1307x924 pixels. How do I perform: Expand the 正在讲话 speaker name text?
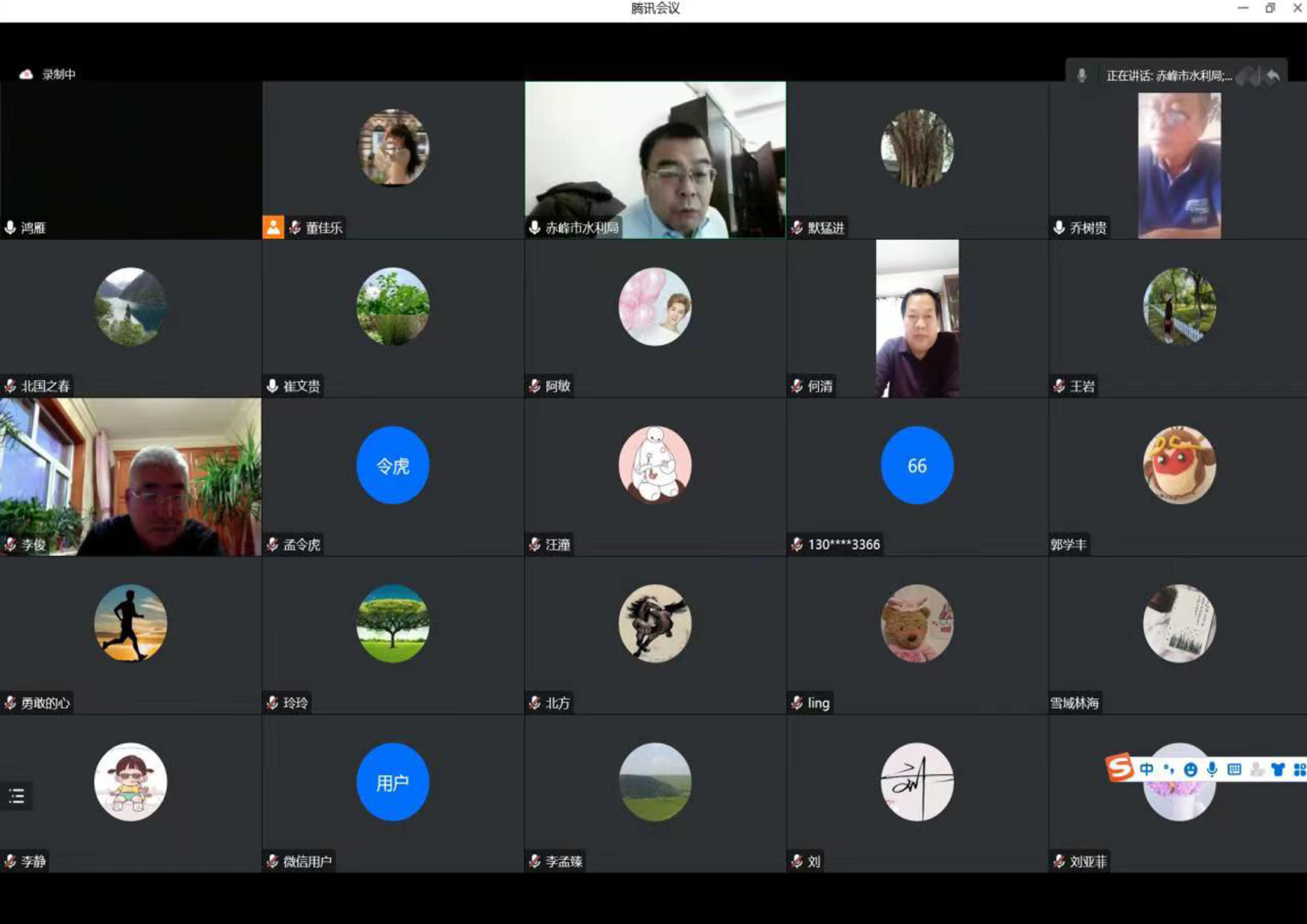pos(1168,76)
